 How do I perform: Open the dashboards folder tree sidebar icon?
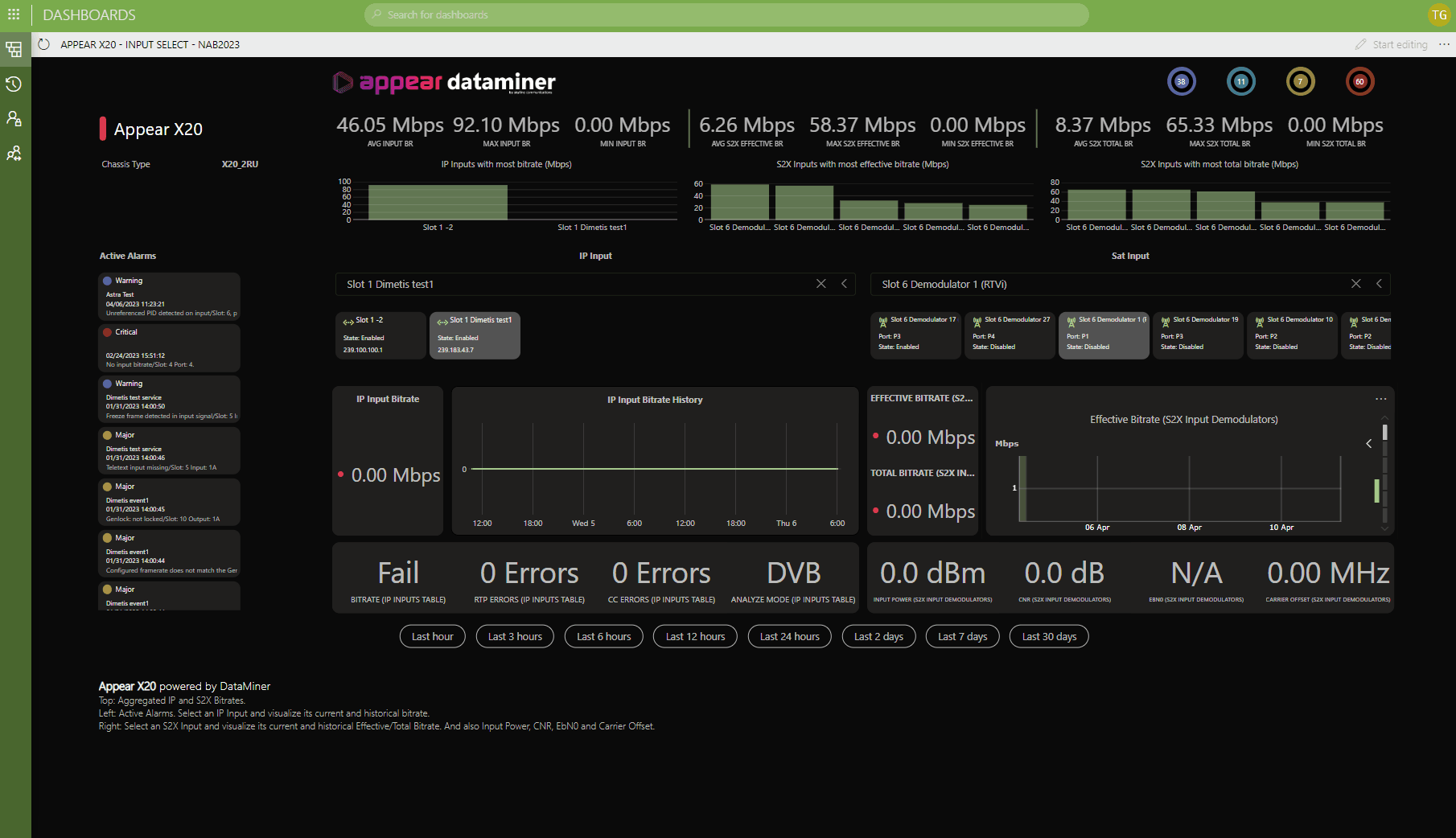[x=14, y=50]
